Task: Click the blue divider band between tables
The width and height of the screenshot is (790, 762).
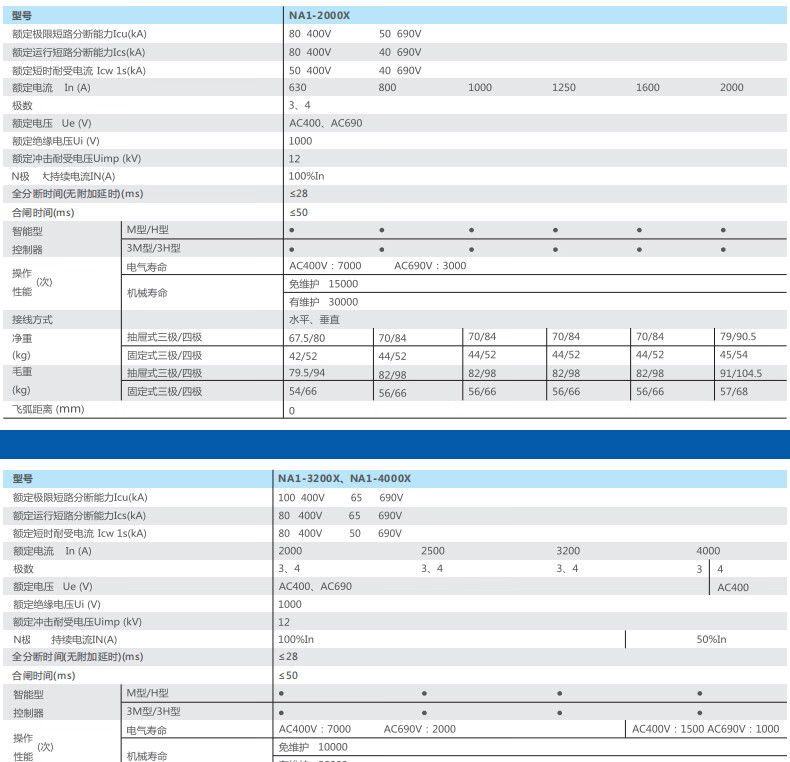Action: [x=395, y=444]
